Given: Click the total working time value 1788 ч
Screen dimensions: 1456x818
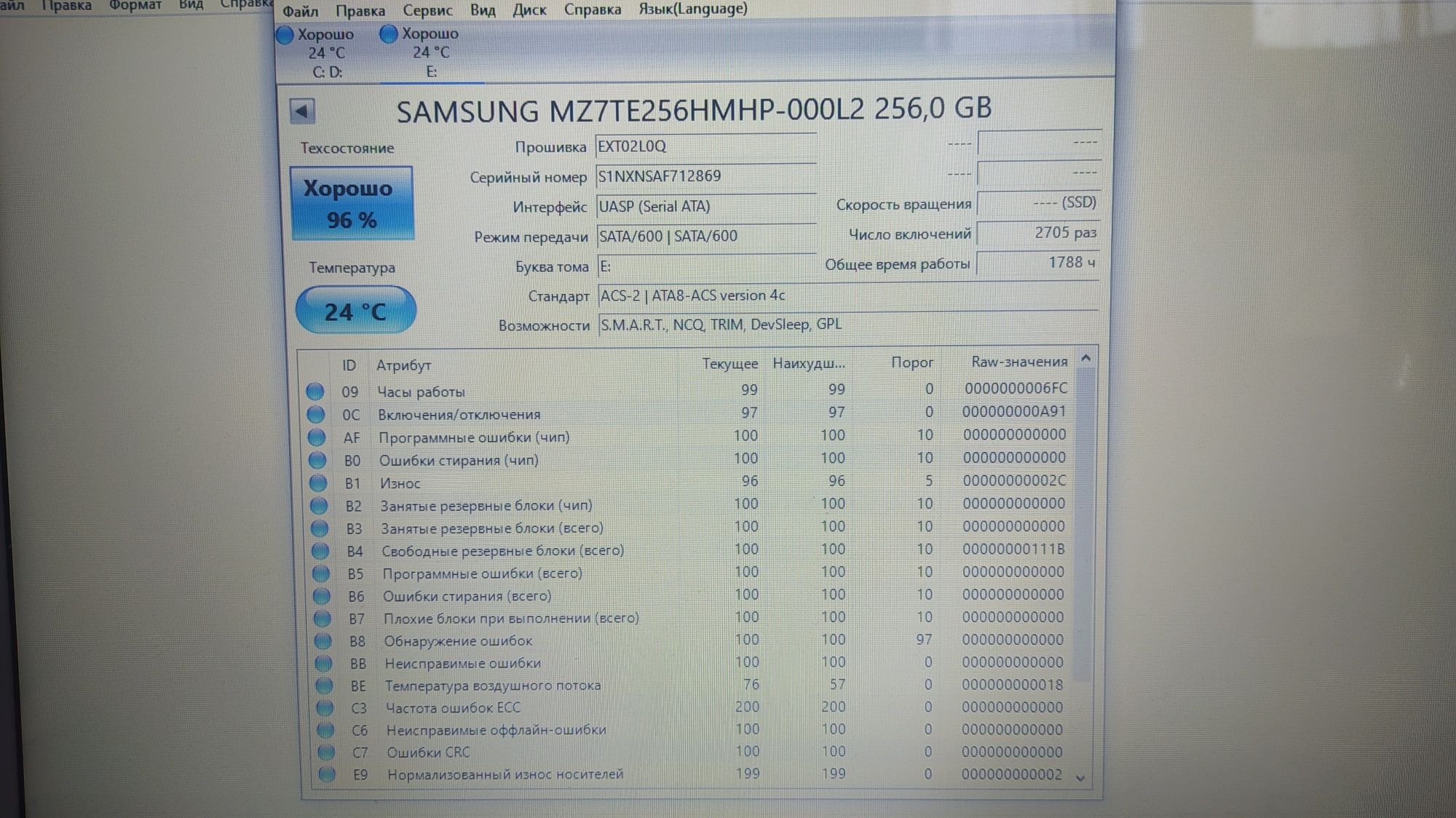Looking at the screenshot, I should click(x=1038, y=263).
